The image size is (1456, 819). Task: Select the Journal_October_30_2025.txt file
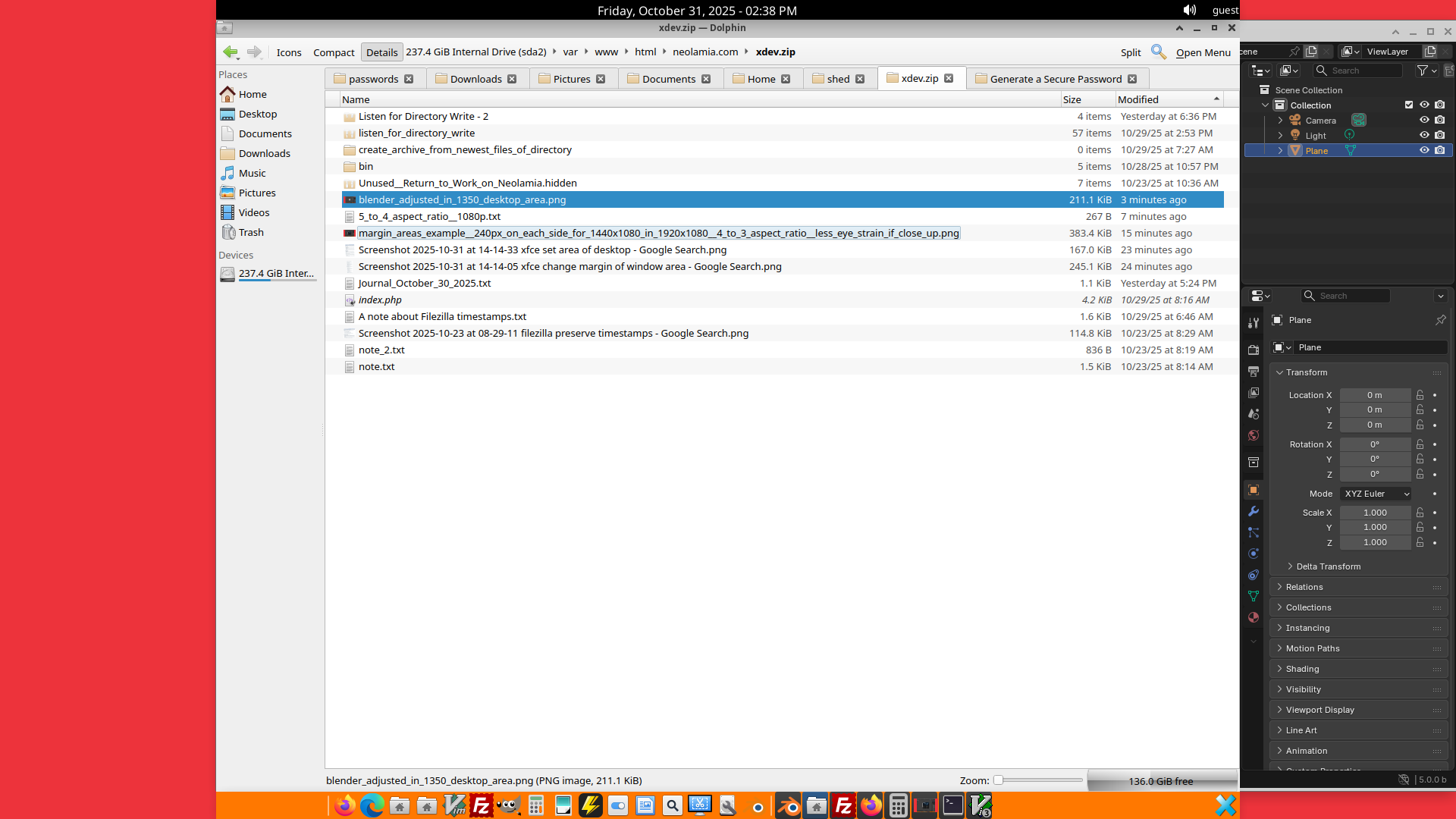[424, 283]
